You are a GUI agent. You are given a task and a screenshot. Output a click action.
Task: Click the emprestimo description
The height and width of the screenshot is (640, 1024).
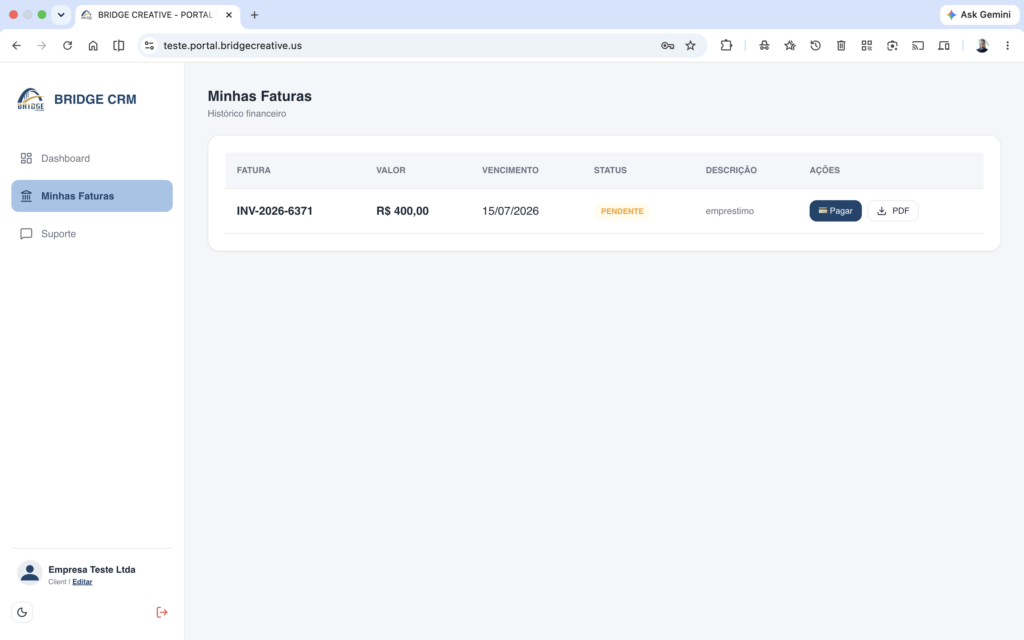[729, 211]
